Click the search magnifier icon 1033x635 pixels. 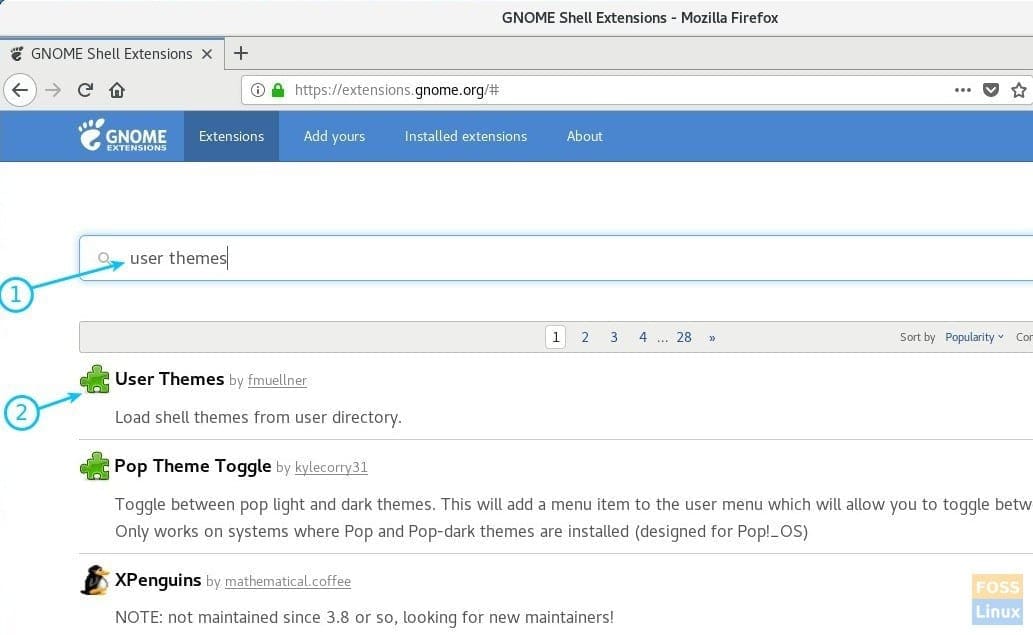(104, 258)
